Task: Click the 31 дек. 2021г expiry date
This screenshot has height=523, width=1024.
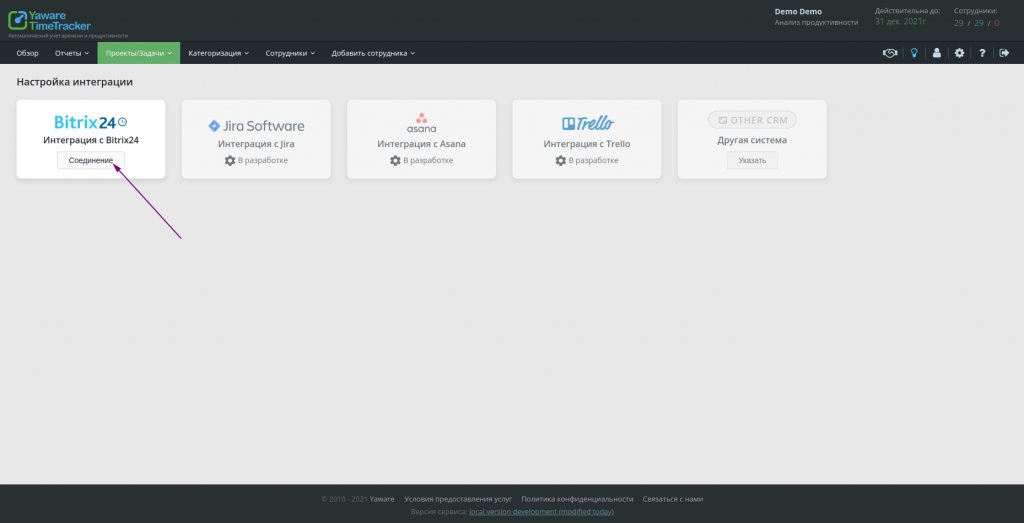Action: tap(901, 22)
